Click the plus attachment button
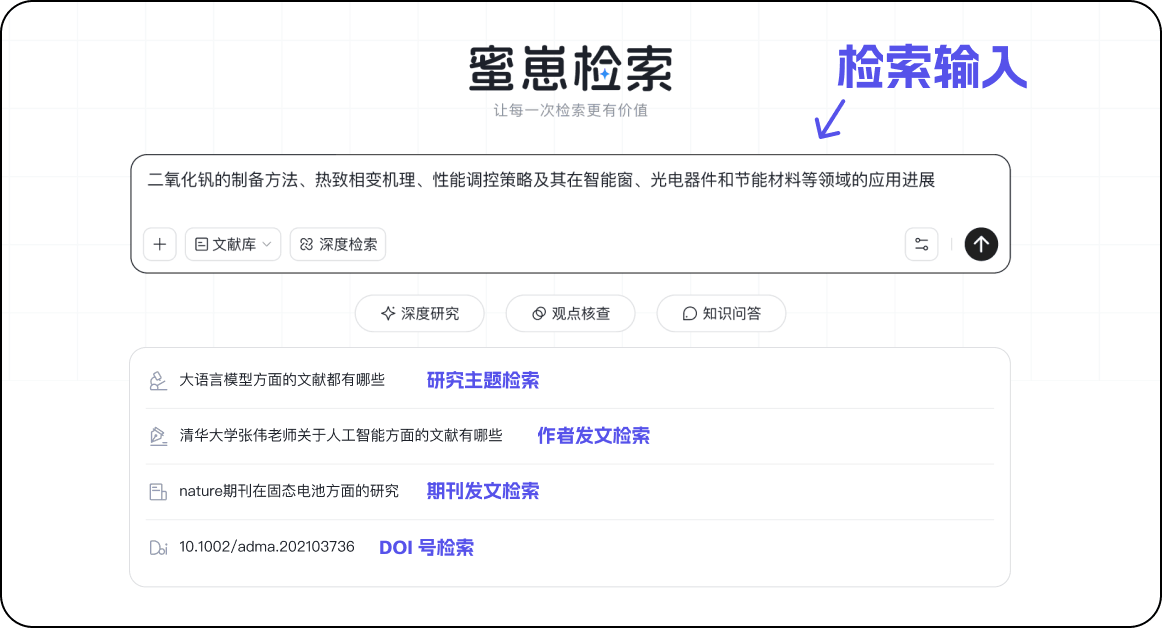This screenshot has height=628, width=1162. pyautogui.click(x=159, y=244)
